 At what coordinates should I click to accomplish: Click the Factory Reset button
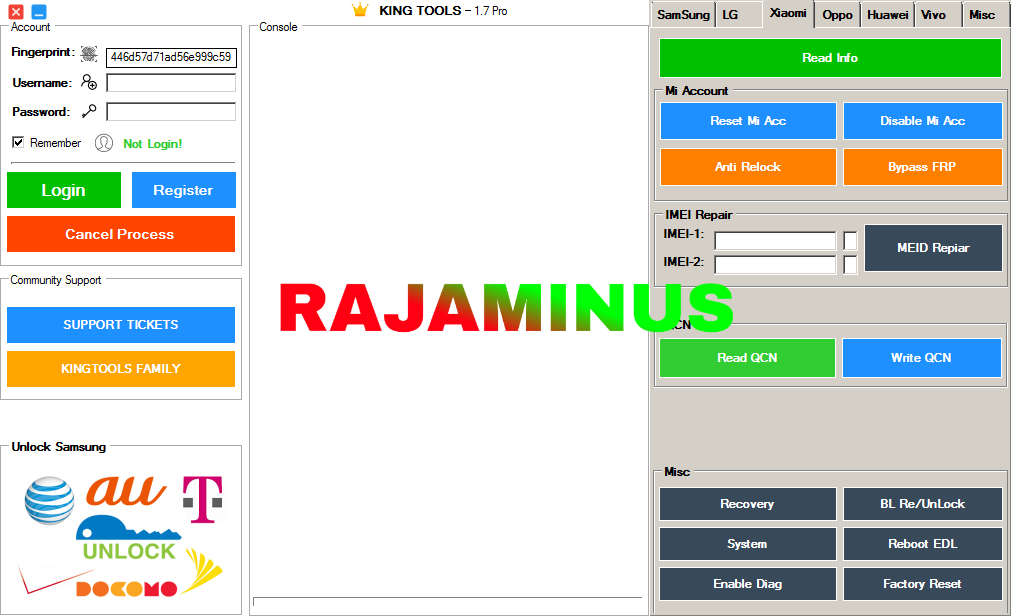[x=923, y=584]
